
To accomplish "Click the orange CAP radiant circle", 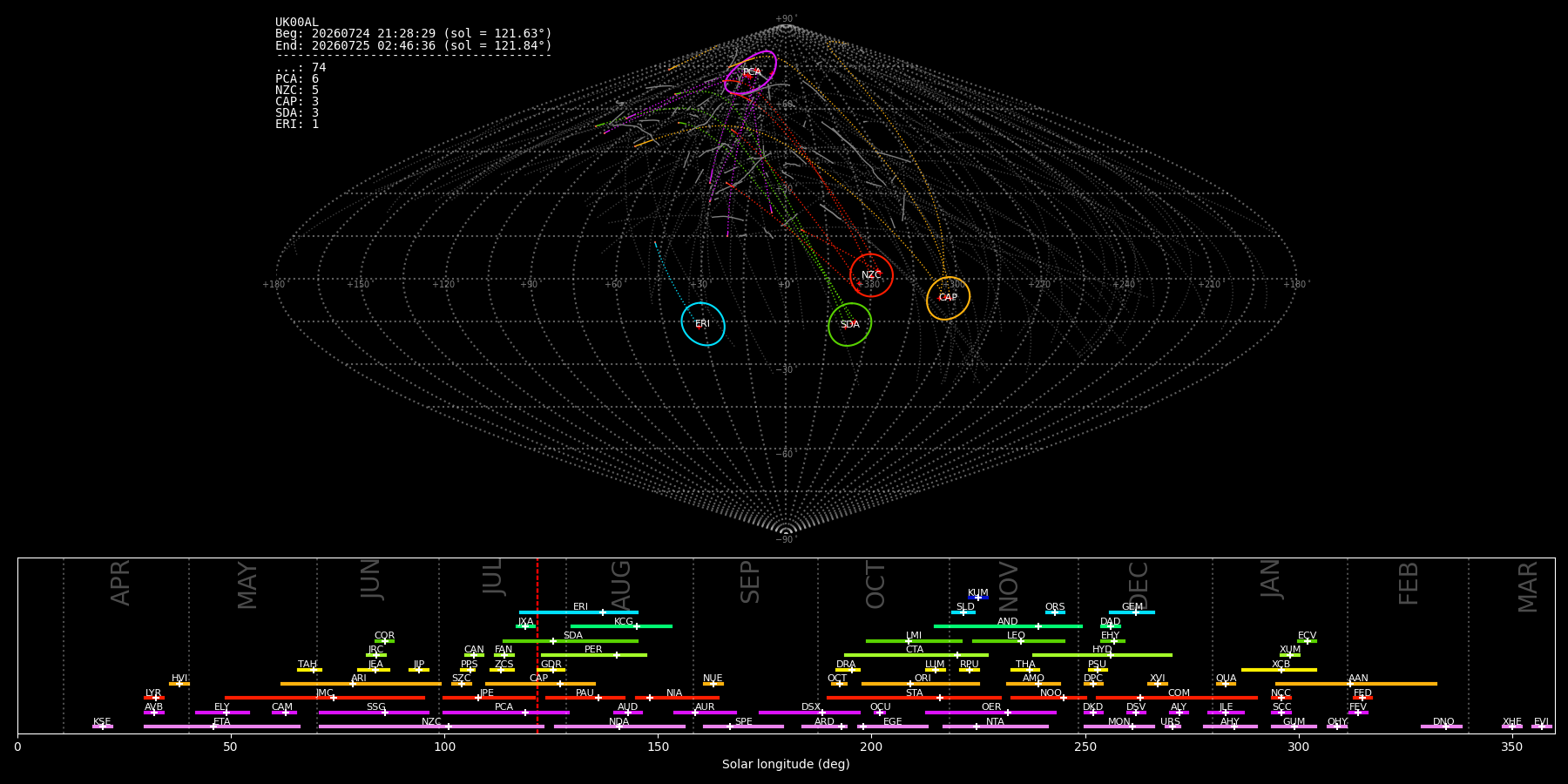I will click(948, 299).
